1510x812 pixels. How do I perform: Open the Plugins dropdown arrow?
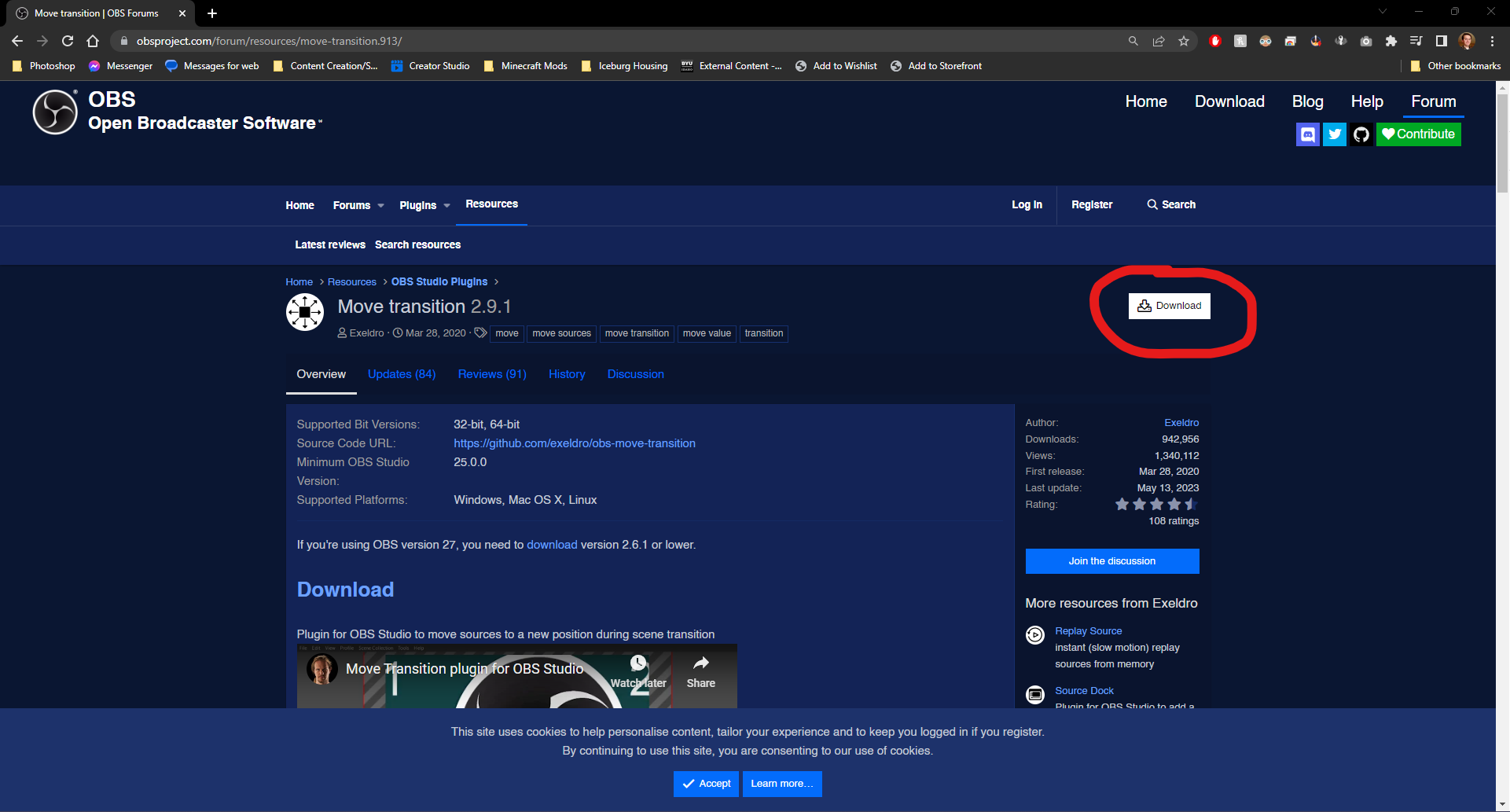click(447, 206)
